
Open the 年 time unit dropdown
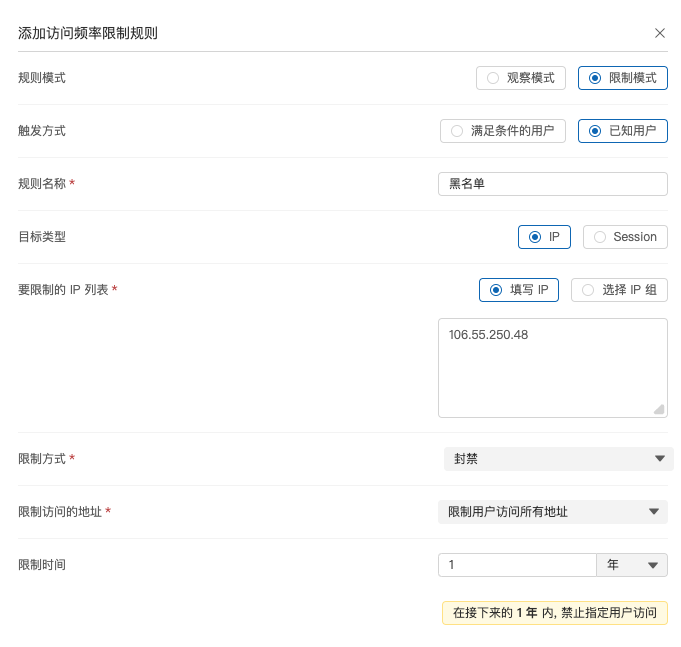click(632, 565)
